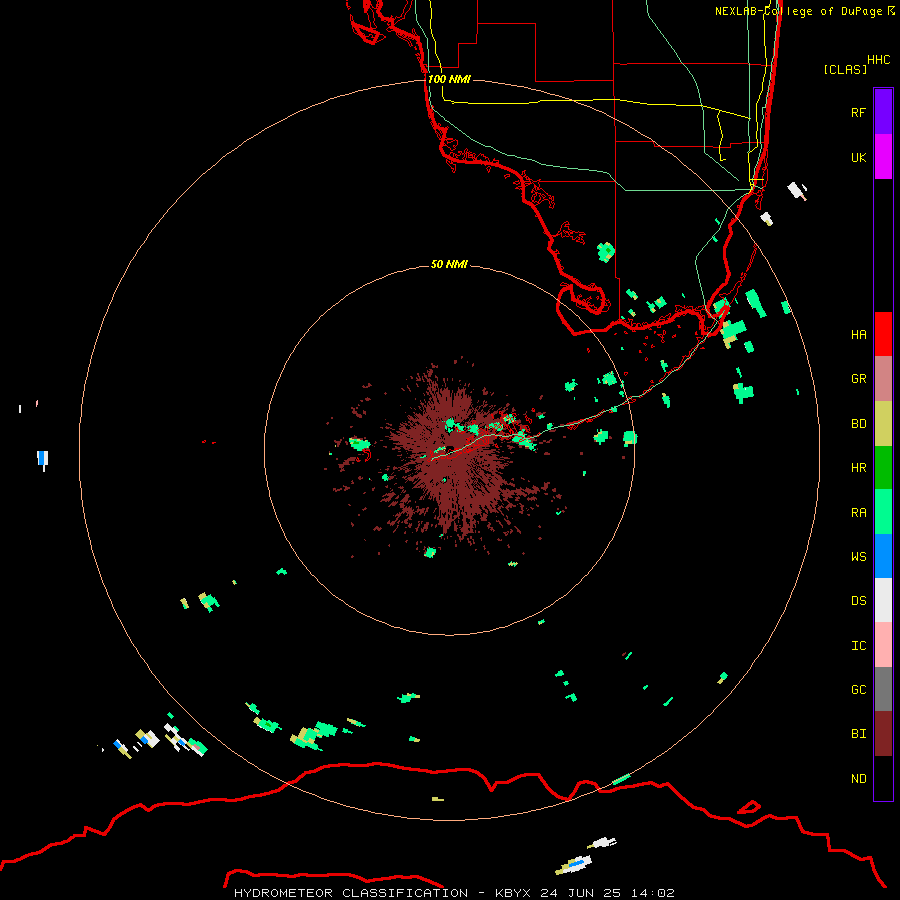Click the HA red legend swatch

(x=883, y=334)
